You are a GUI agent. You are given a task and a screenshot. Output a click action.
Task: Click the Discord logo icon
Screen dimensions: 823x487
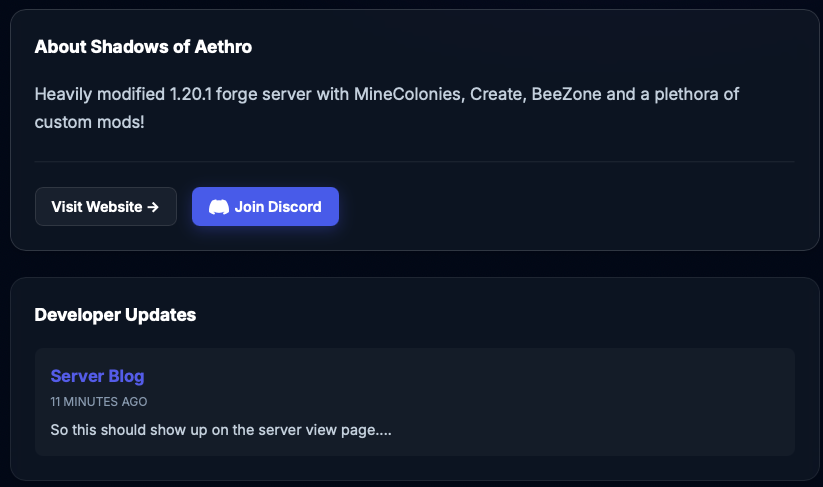click(x=219, y=207)
